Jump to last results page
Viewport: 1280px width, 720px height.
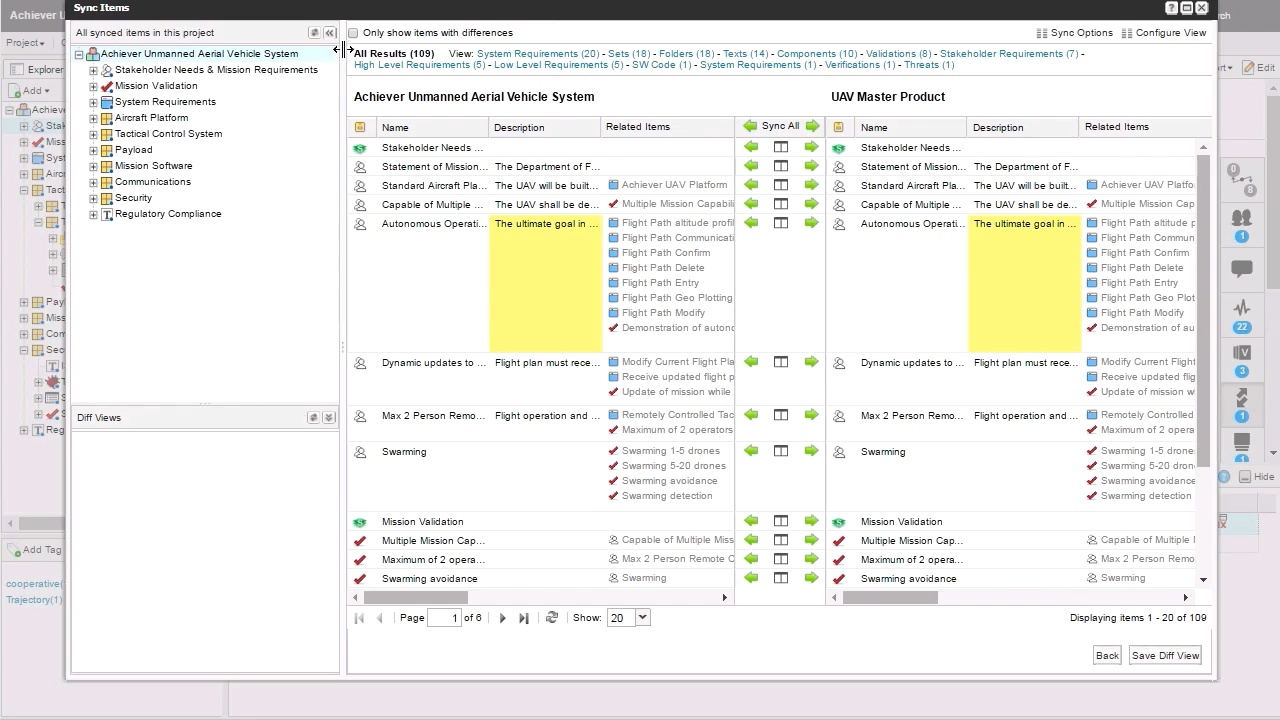click(523, 618)
